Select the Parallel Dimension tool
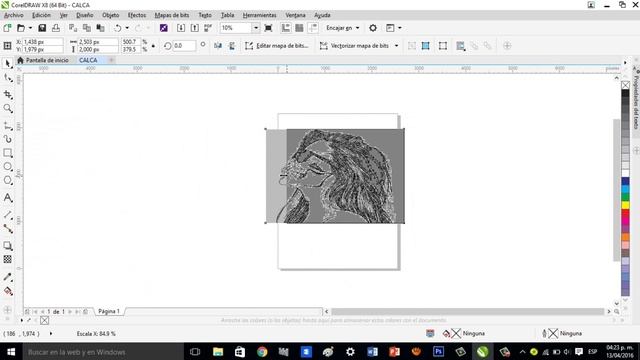 tap(8, 215)
